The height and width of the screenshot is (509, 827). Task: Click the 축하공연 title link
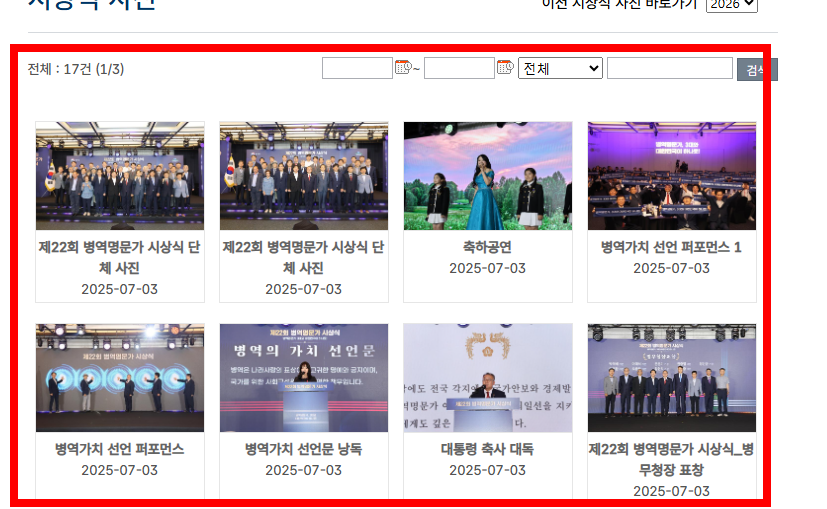(487, 247)
